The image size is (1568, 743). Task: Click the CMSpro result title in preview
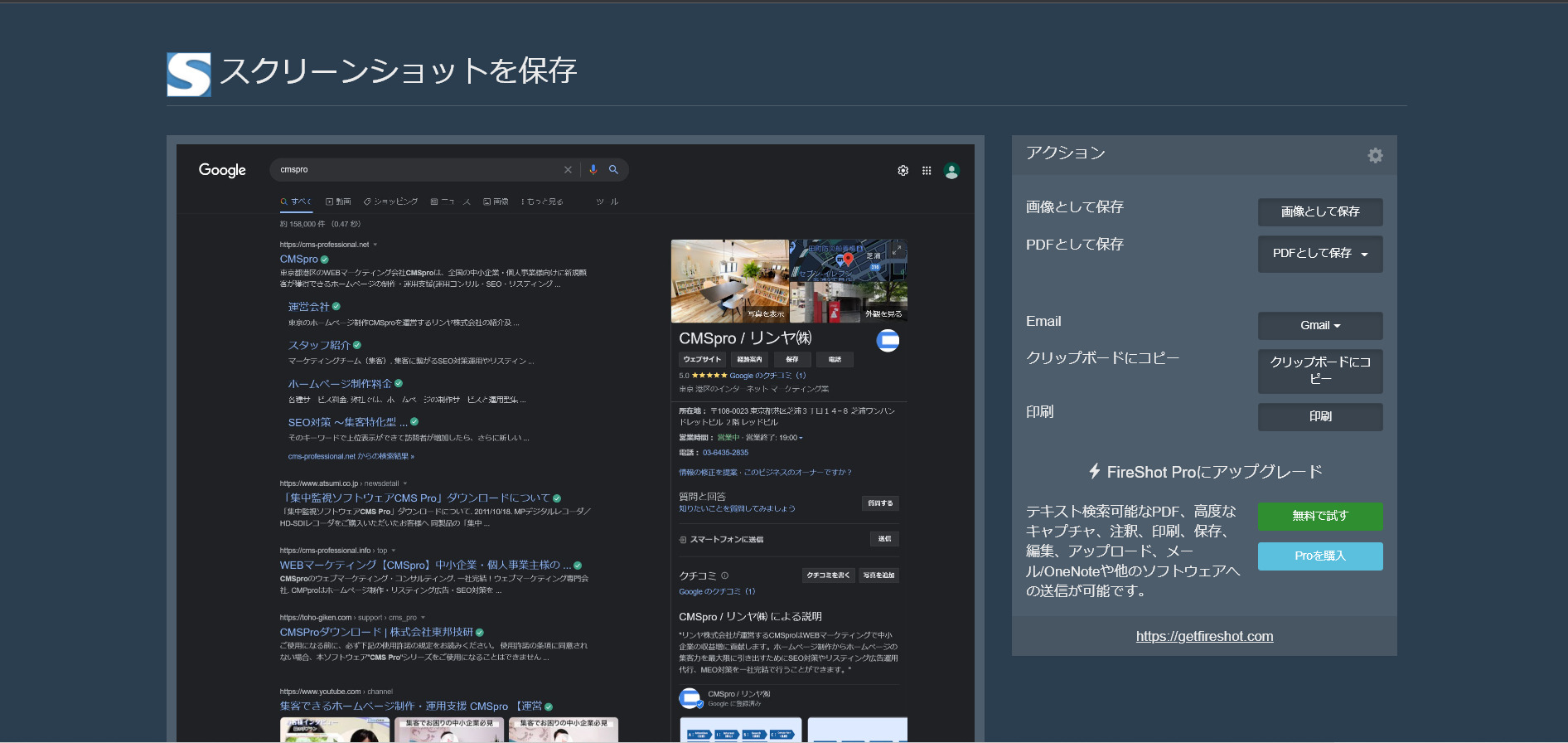click(x=299, y=259)
